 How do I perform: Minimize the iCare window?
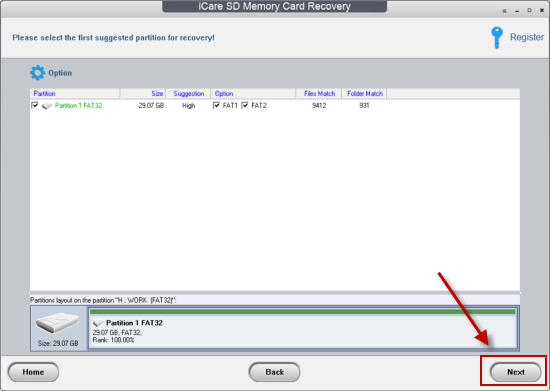517,11
